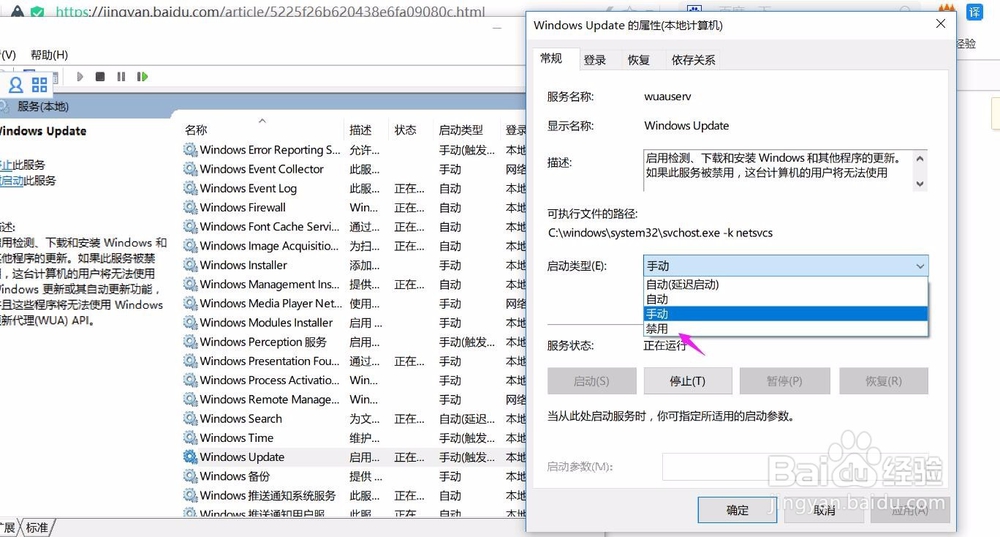Screen dimensions: 1000x537
Task: Click the 确定 button
Action: (737, 510)
